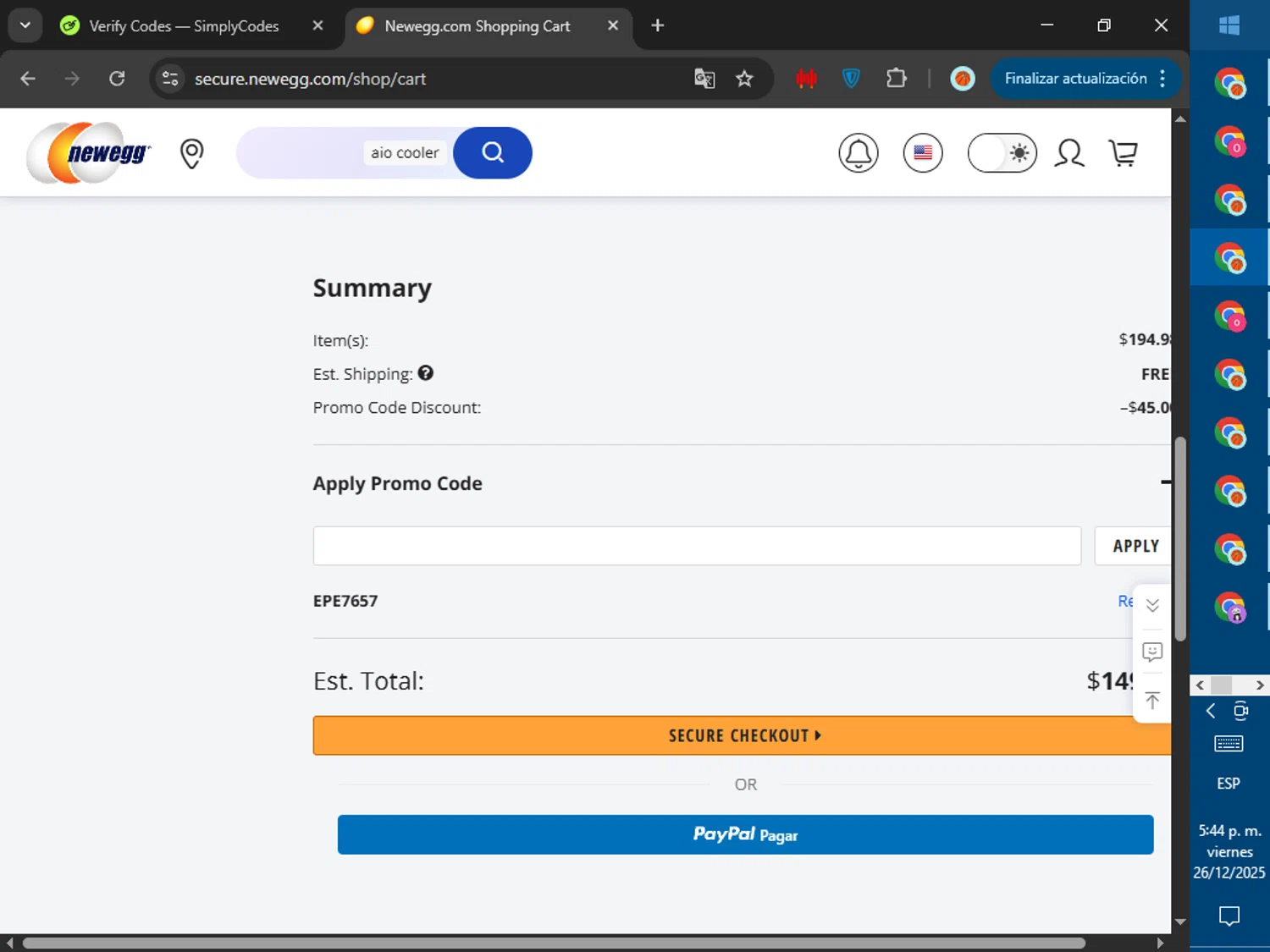The image size is (1270, 952).
Task: Collapse the Apply Promo Code section
Action: click(x=1165, y=482)
